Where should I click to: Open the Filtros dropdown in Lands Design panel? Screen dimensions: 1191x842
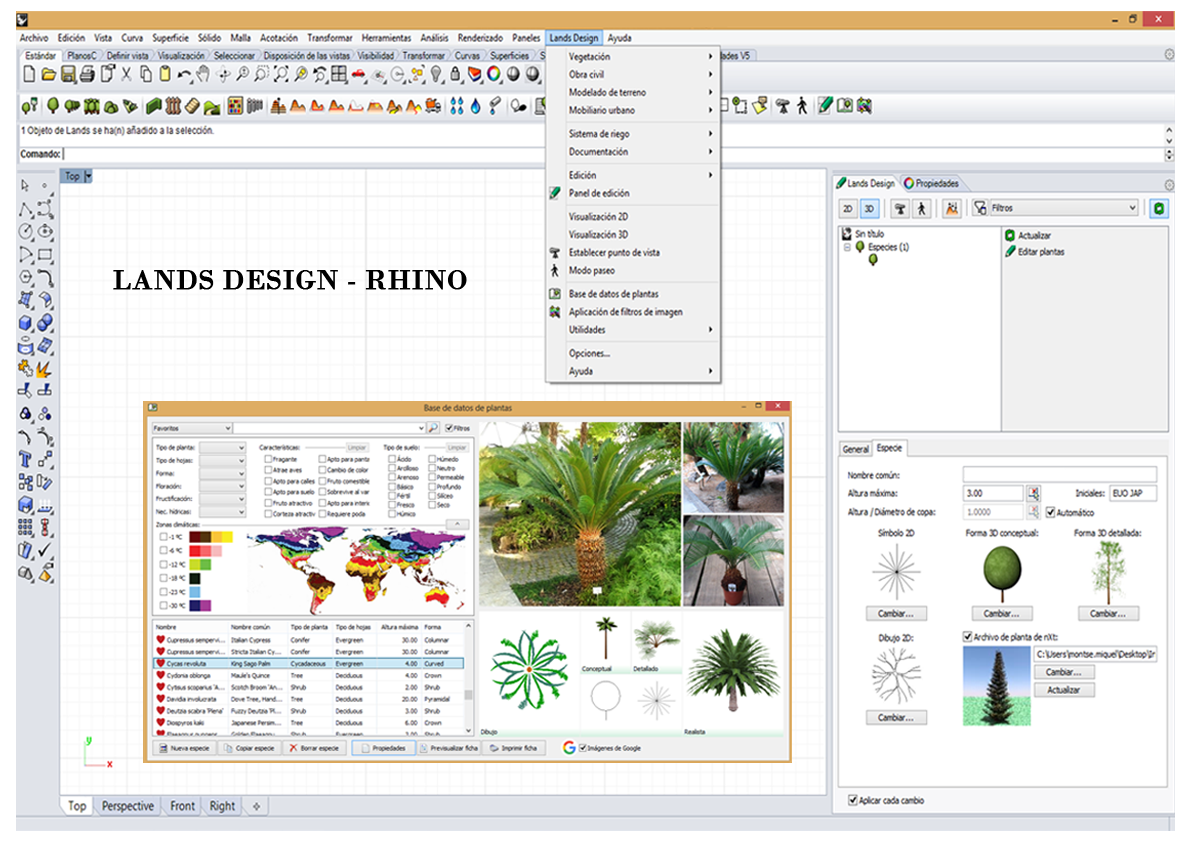coord(1063,208)
